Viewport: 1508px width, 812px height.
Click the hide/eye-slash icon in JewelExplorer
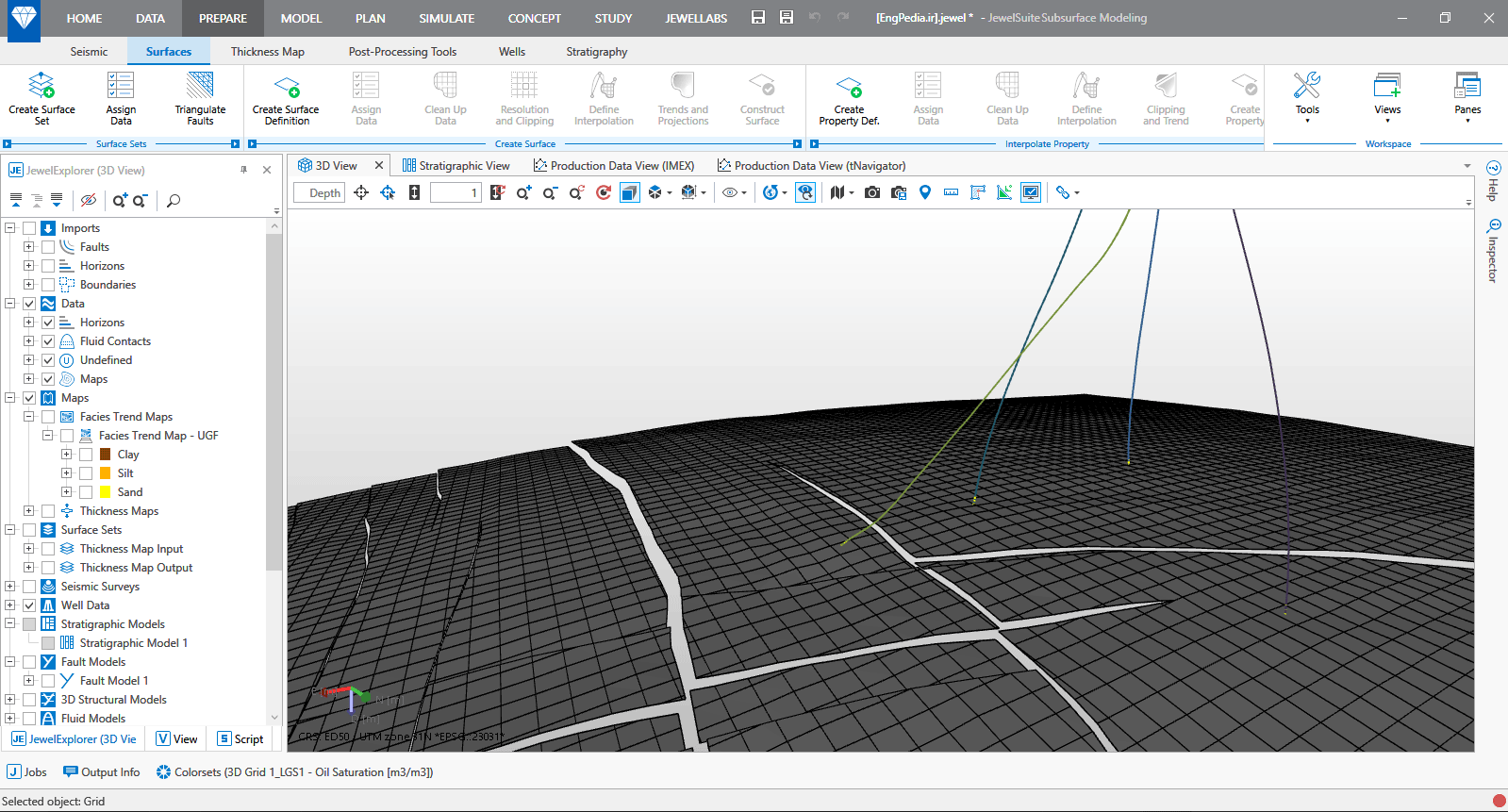pyautogui.click(x=89, y=200)
